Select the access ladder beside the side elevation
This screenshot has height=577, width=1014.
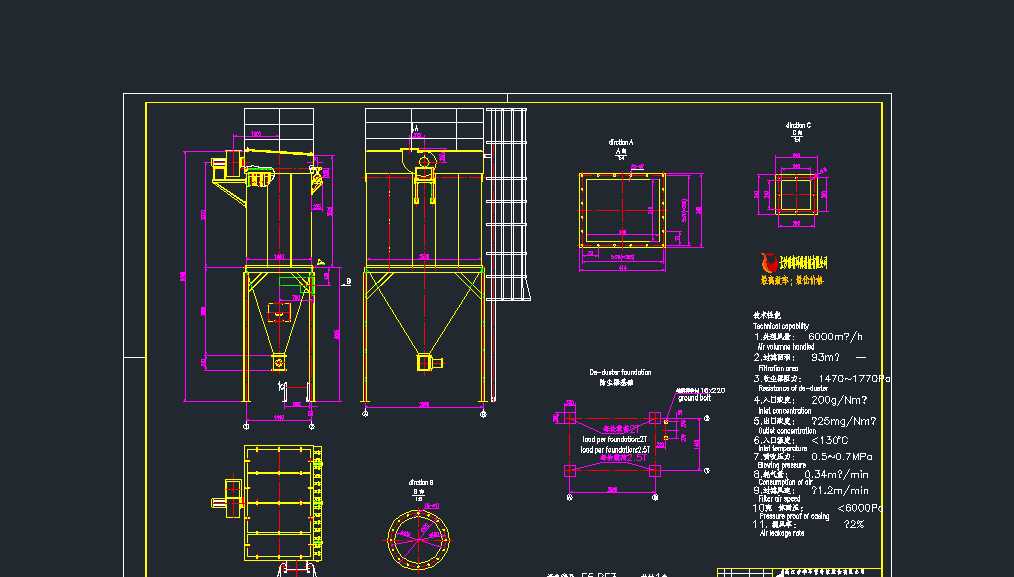click(x=507, y=204)
